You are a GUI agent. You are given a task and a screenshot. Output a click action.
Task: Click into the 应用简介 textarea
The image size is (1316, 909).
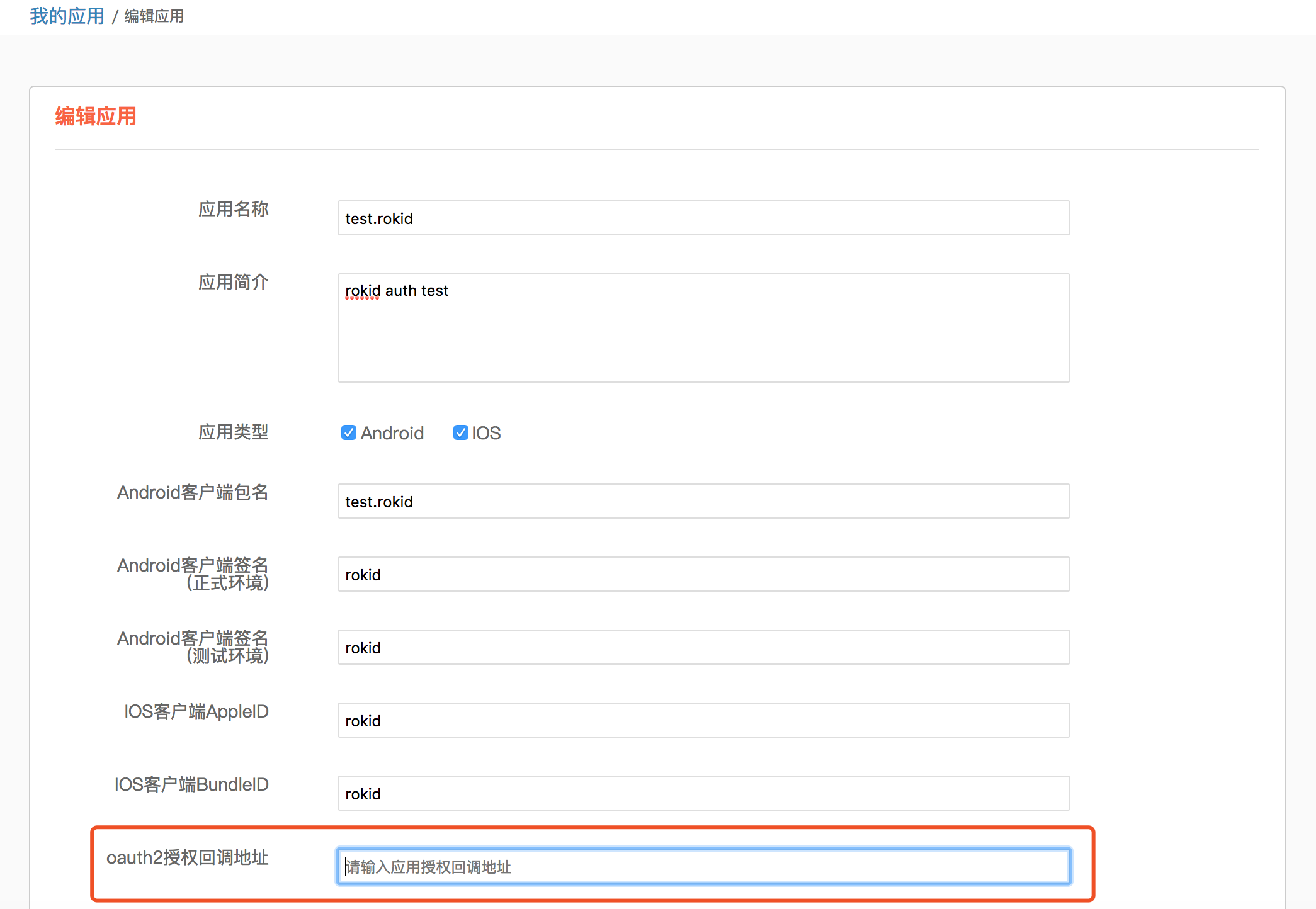[703, 334]
